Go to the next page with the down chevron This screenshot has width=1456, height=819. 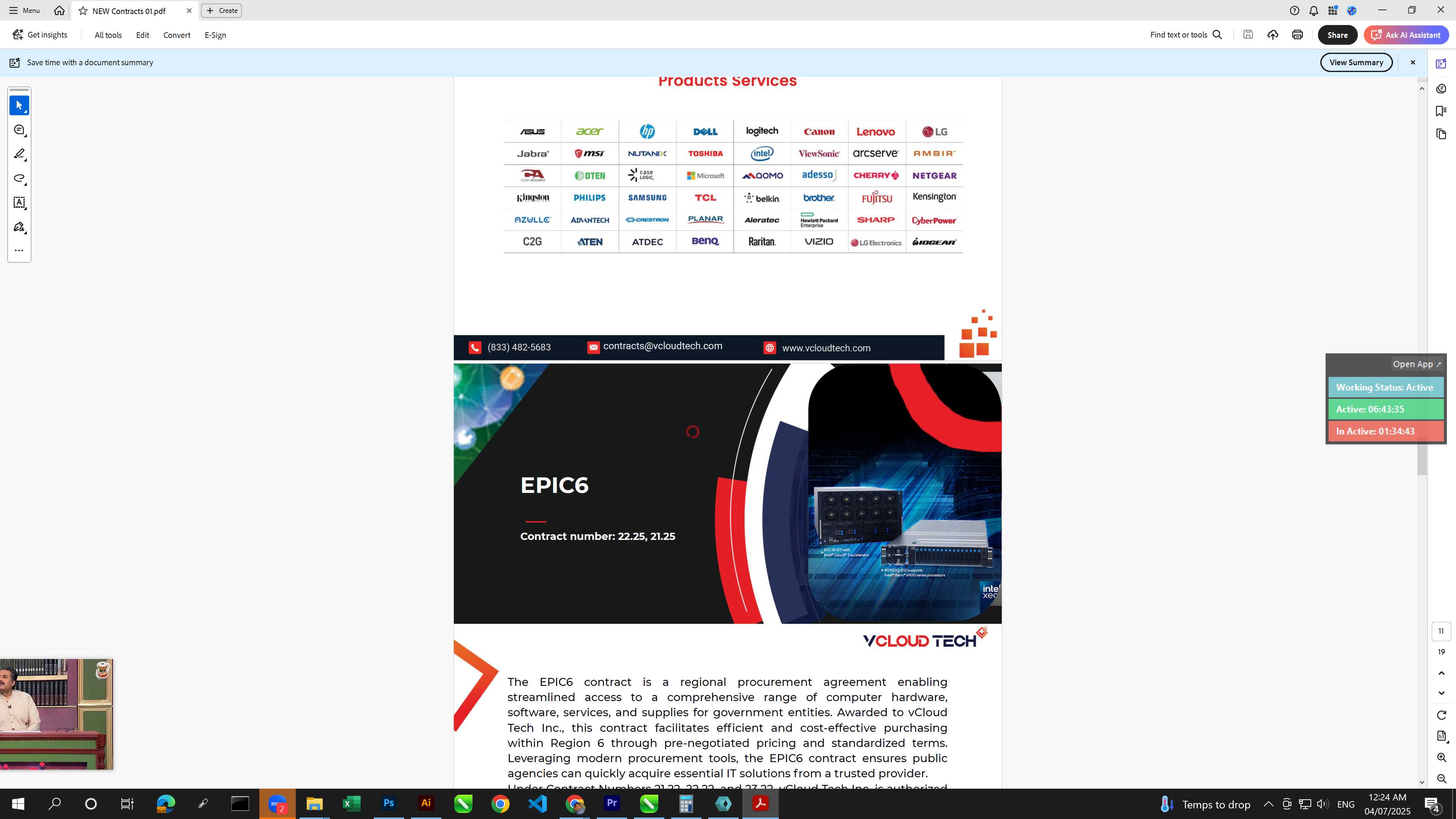pos(1441,693)
